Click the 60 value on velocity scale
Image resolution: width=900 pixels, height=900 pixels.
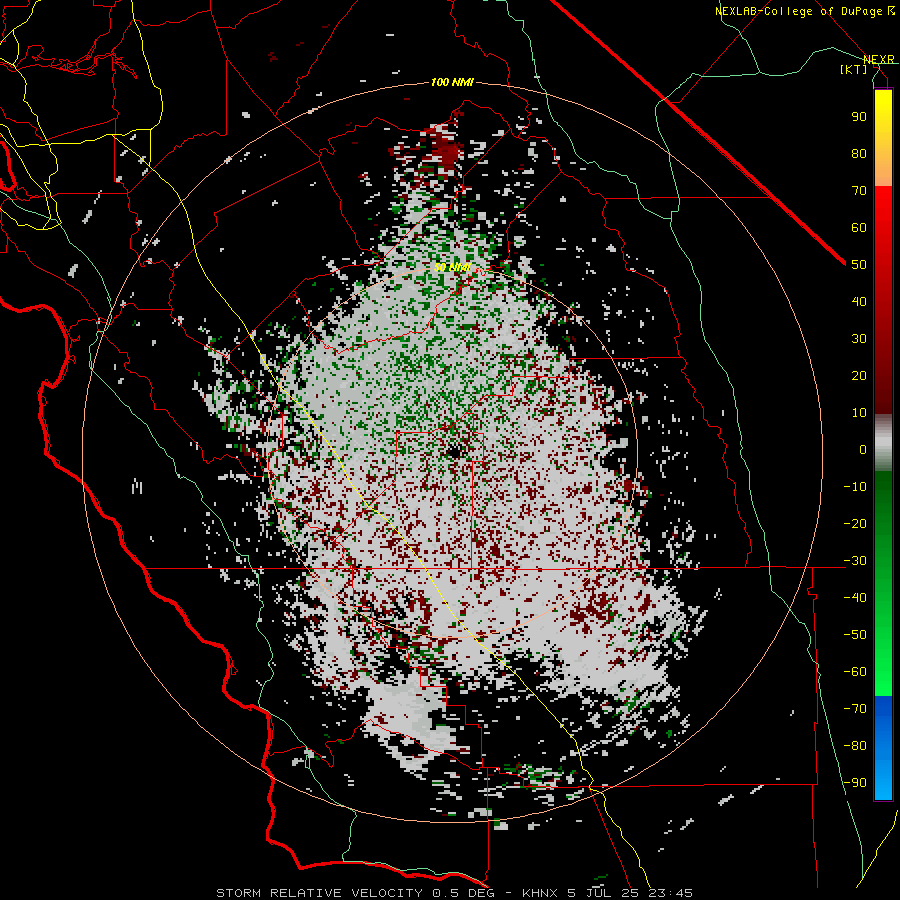tap(859, 227)
